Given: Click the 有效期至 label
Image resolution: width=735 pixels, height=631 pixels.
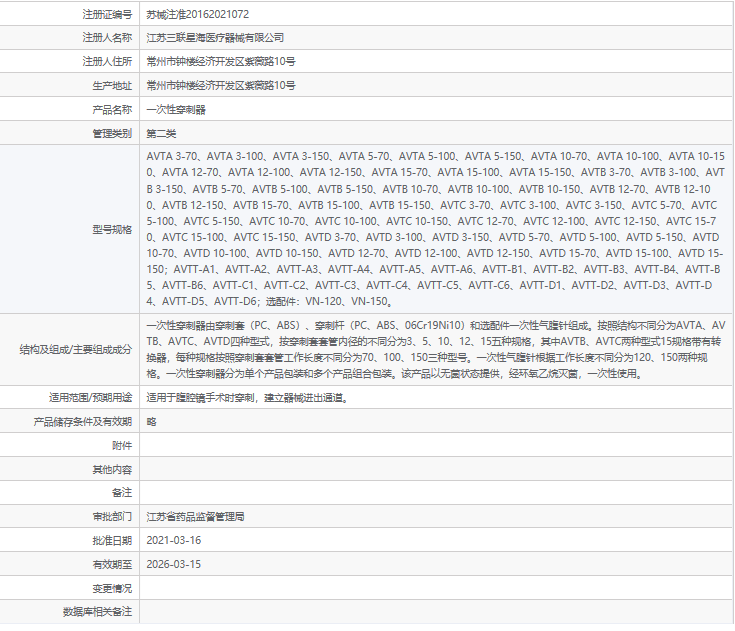Looking at the screenshot, I should 112,564.
